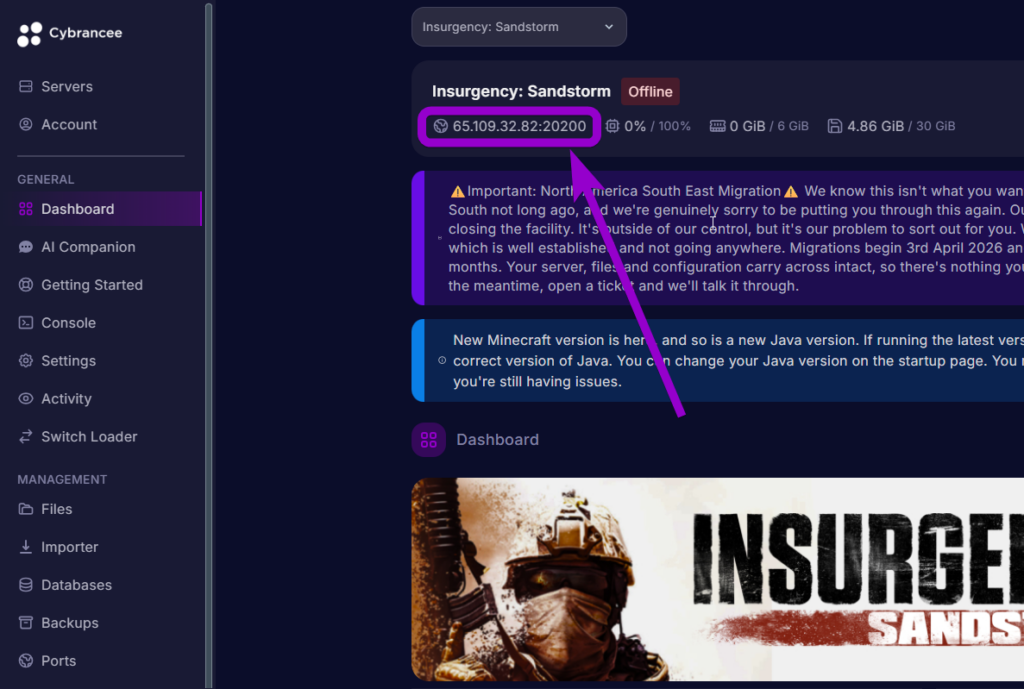The height and width of the screenshot is (689, 1024).
Task: Click the GENERAL section label
Action: [x=46, y=180]
